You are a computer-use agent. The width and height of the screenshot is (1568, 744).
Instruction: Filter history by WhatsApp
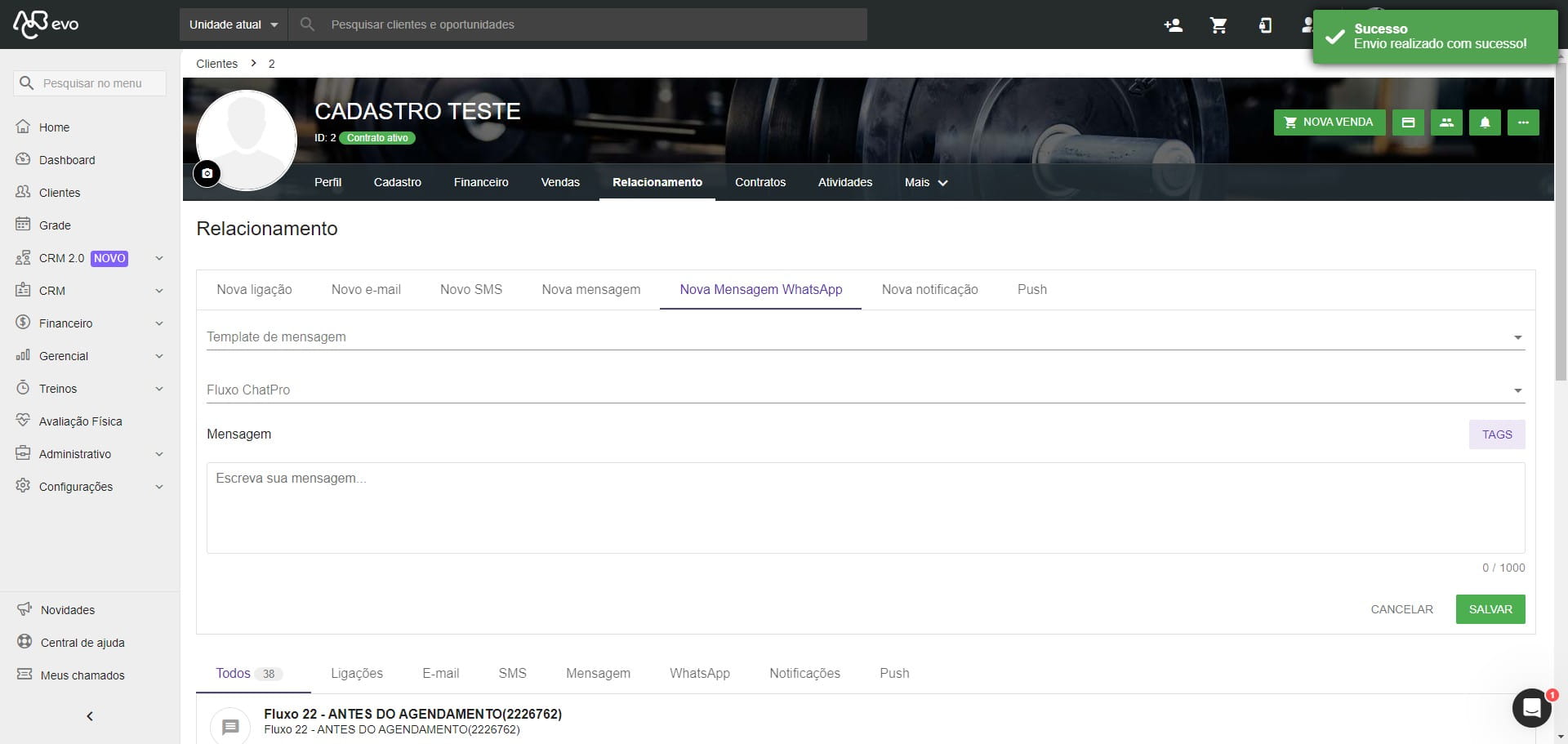tap(700, 673)
